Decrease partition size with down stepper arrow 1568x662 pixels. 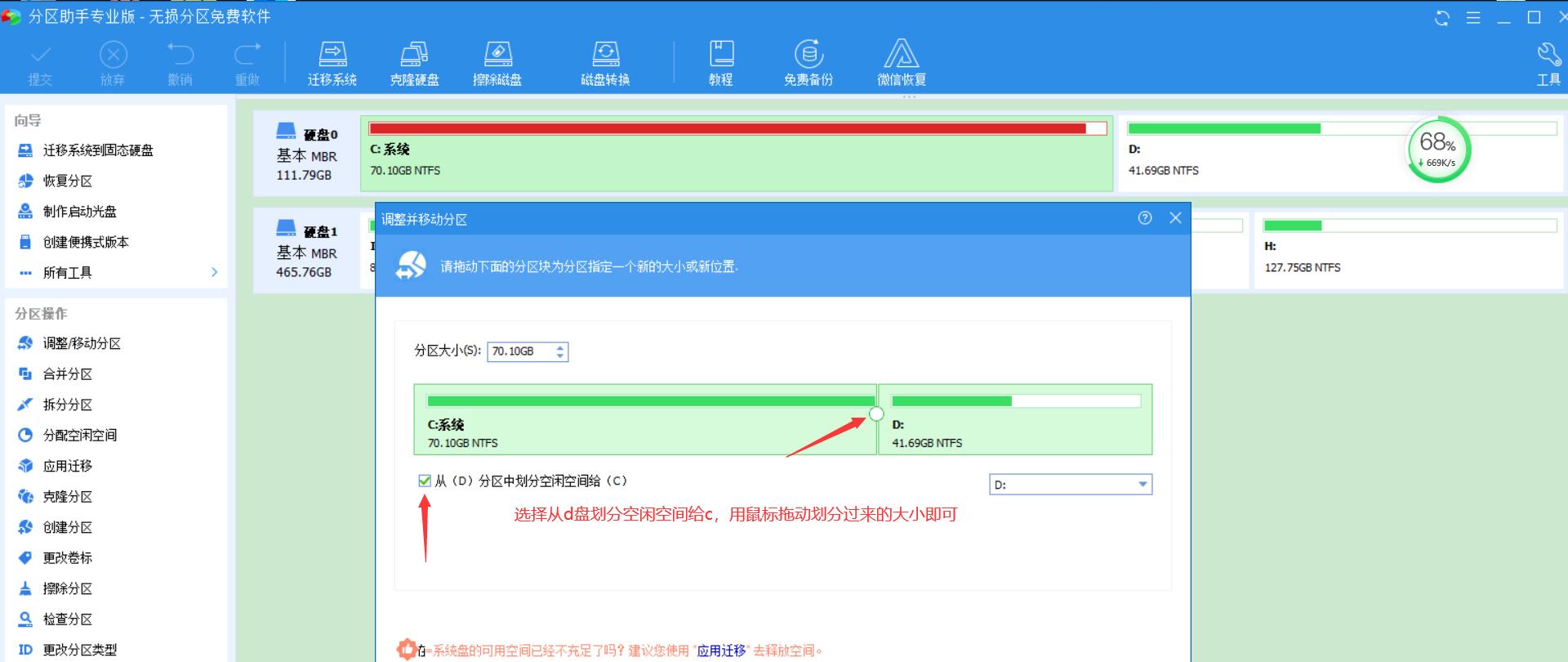[x=560, y=356]
